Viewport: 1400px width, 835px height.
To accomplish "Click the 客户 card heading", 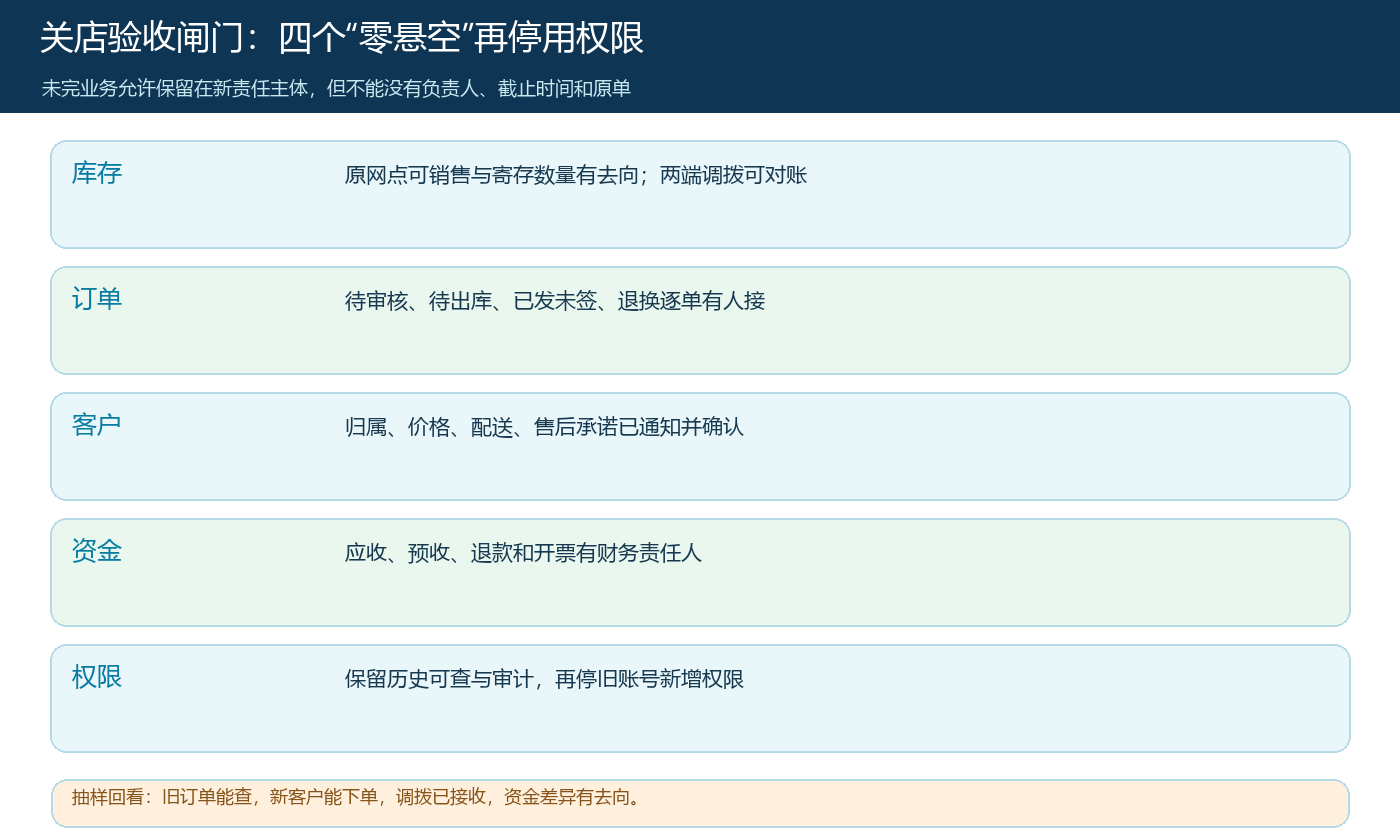I will (97, 425).
